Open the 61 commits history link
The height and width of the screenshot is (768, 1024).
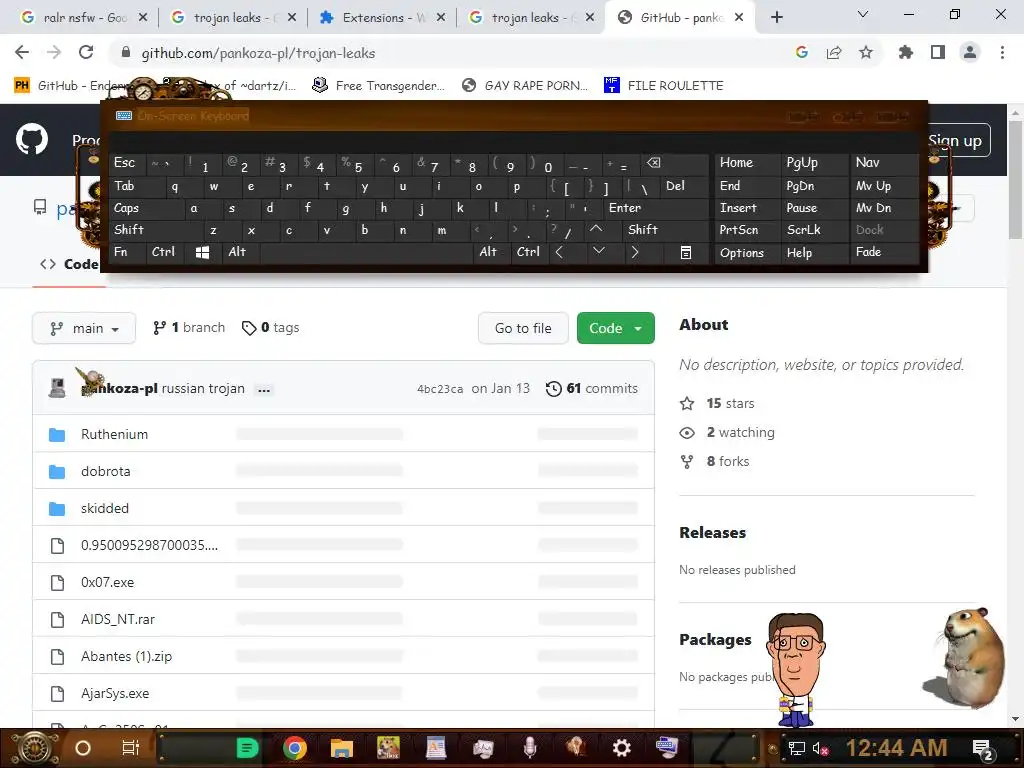click(592, 388)
